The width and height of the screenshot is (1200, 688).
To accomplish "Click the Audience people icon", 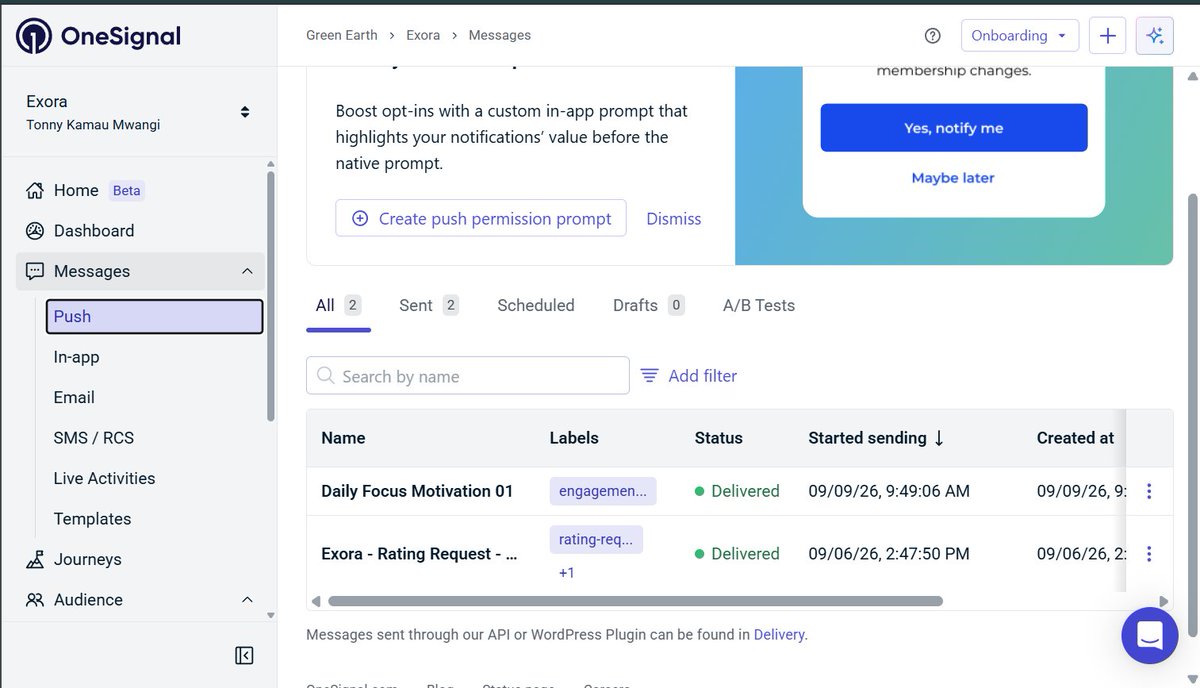I will 35,600.
